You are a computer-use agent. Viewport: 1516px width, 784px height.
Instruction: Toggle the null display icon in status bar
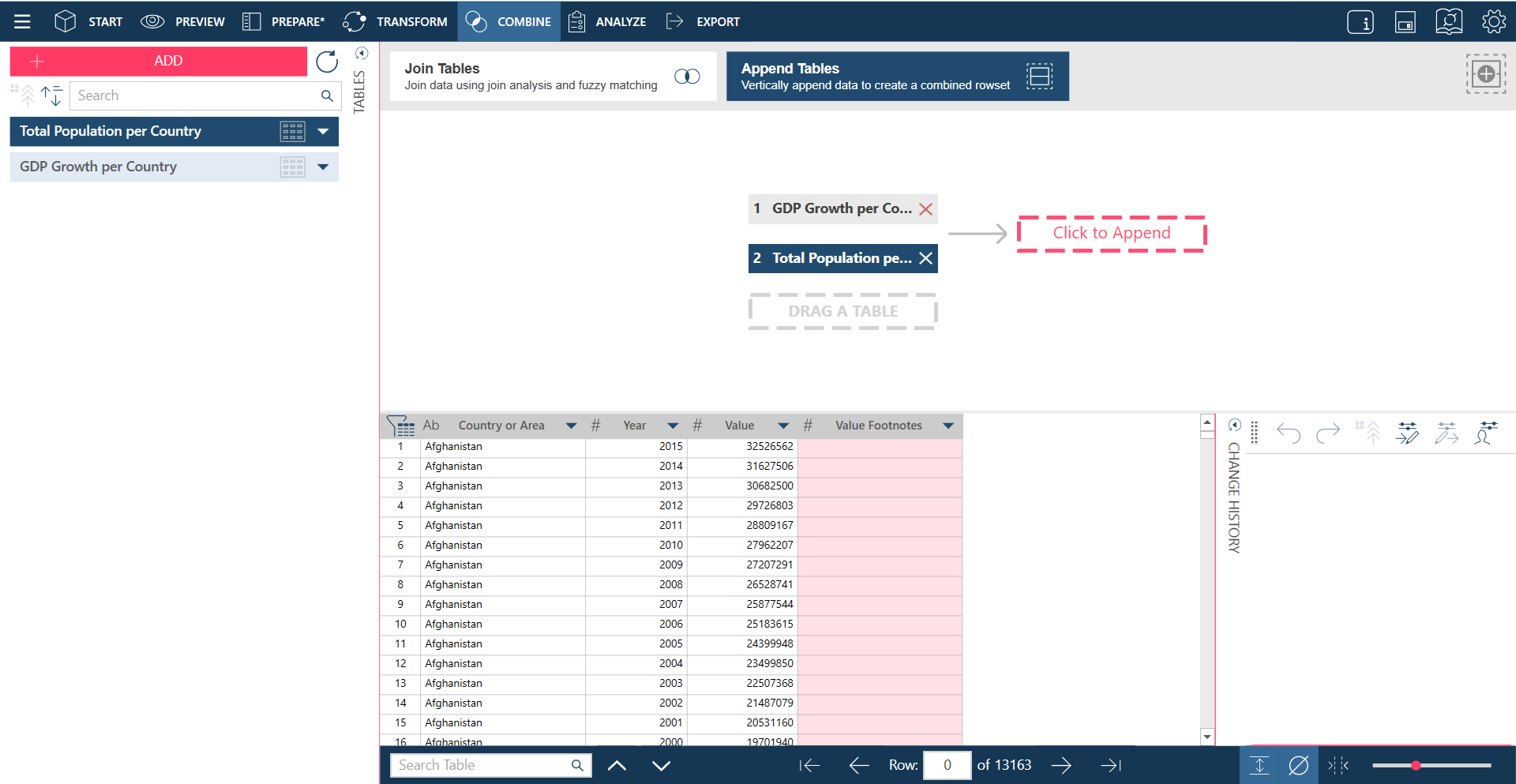[1298, 765]
